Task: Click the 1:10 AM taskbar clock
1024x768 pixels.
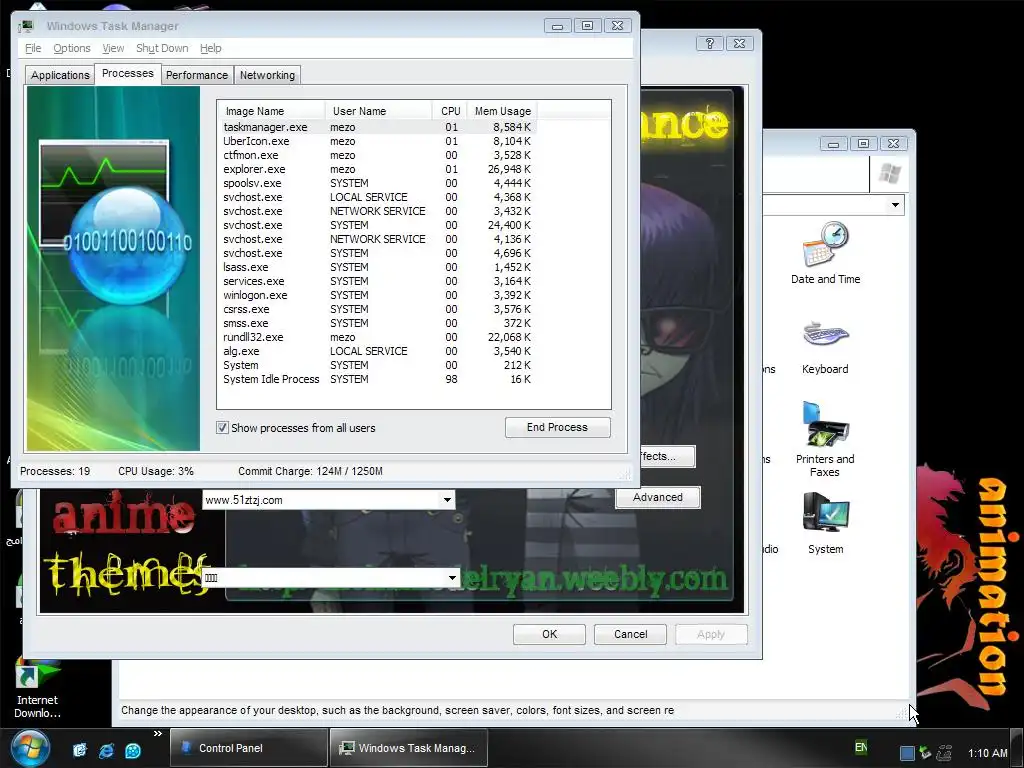Action: click(x=987, y=753)
